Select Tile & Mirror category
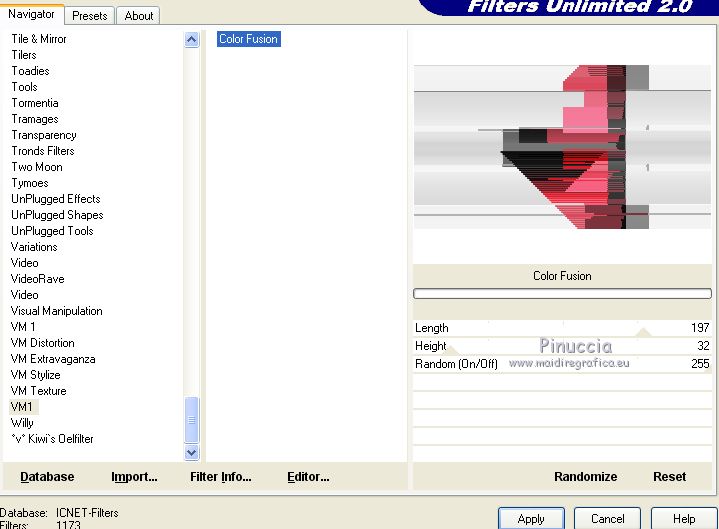 click(39, 39)
